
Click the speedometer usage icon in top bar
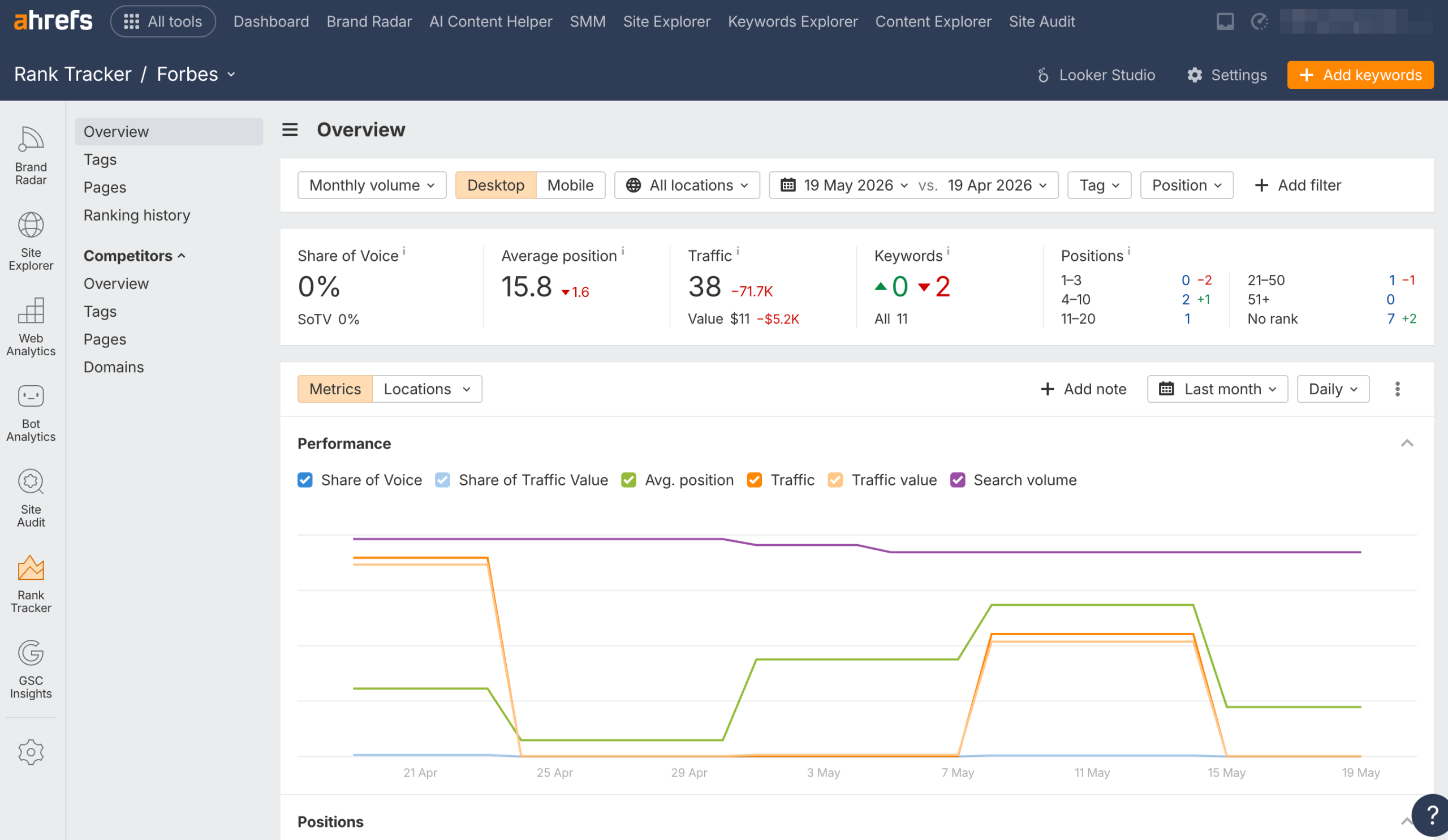[1260, 22]
